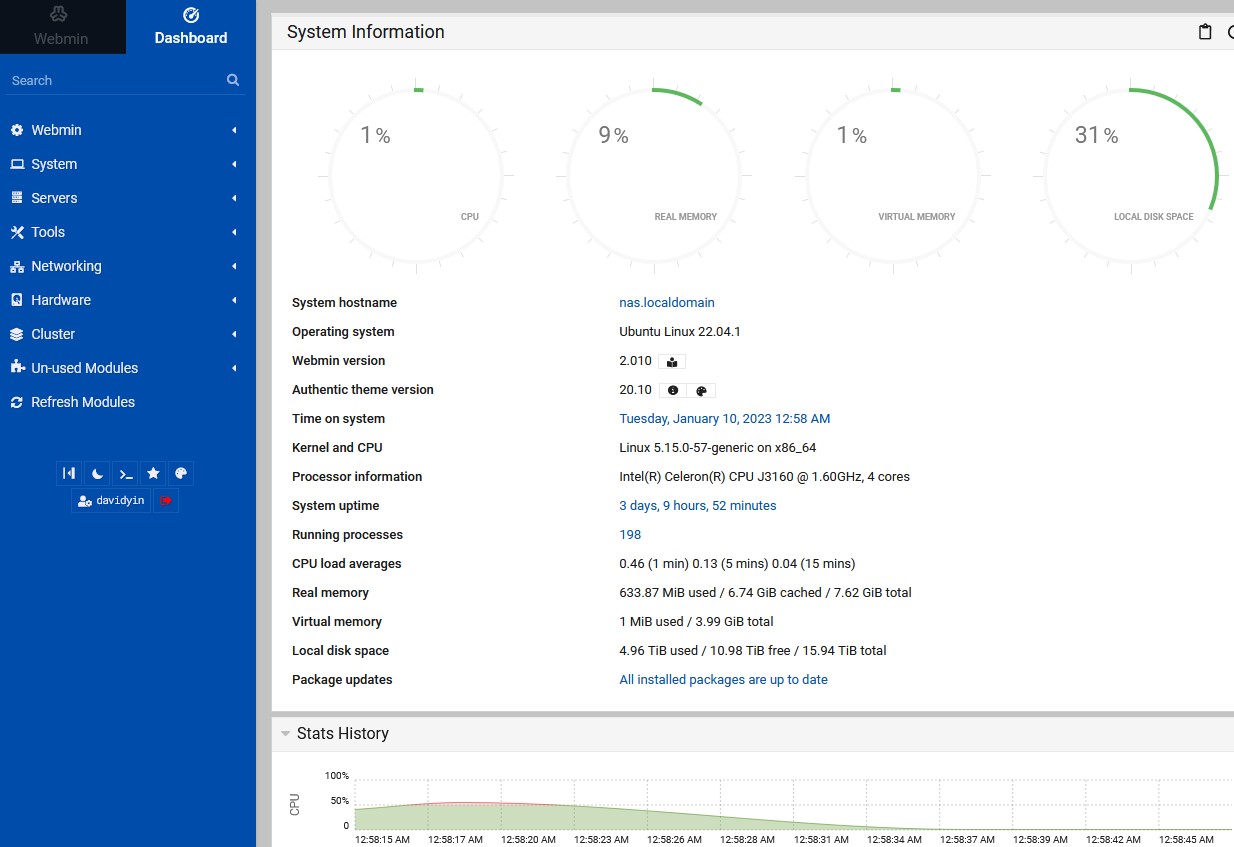Expand the Hardware menu section
This screenshot has width=1234, height=847.
coord(61,300)
